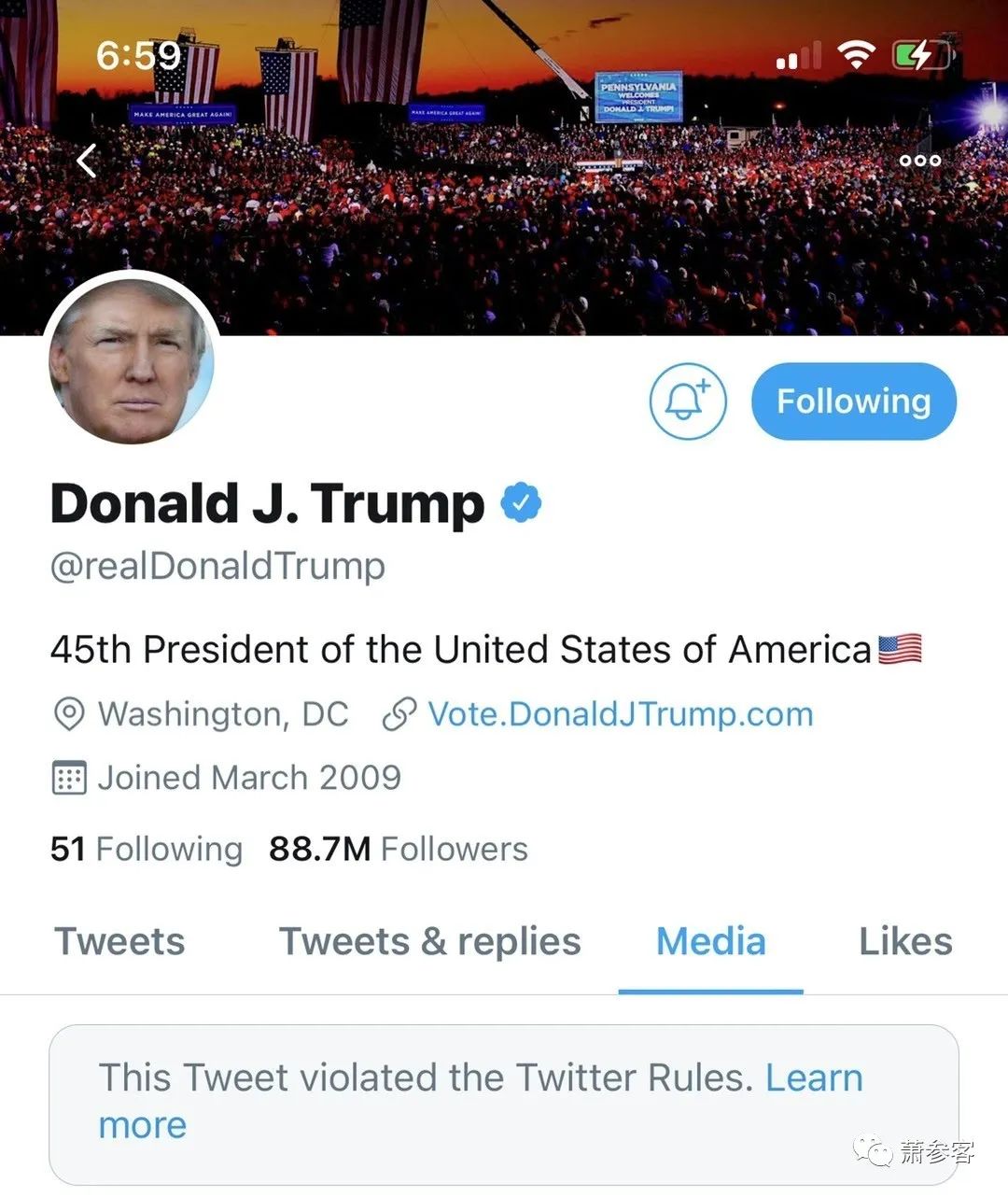View the 51 Following list
The width and height of the screenshot is (1008, 1197).
[147, 849]
